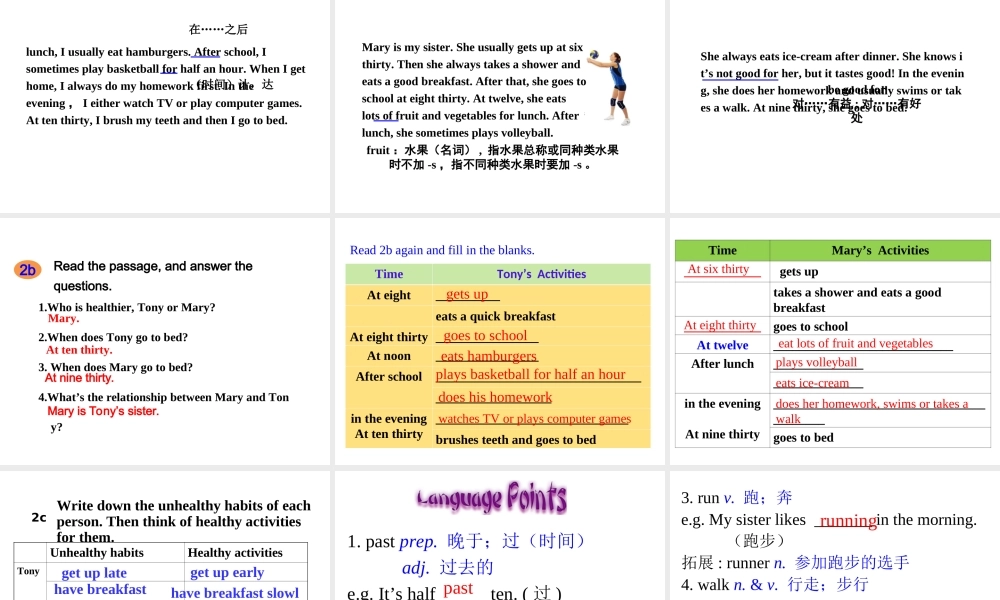Select the slide starting 'lunch, I usually eat hamburgers'
The width and height of the screenshot is (1000, 600).
[165, 105]
